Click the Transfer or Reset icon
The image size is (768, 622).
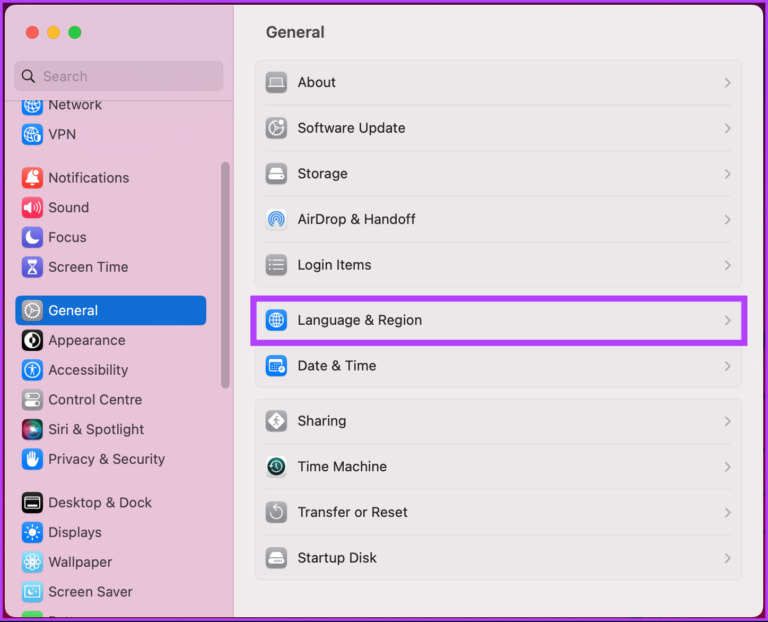[276, 512]
